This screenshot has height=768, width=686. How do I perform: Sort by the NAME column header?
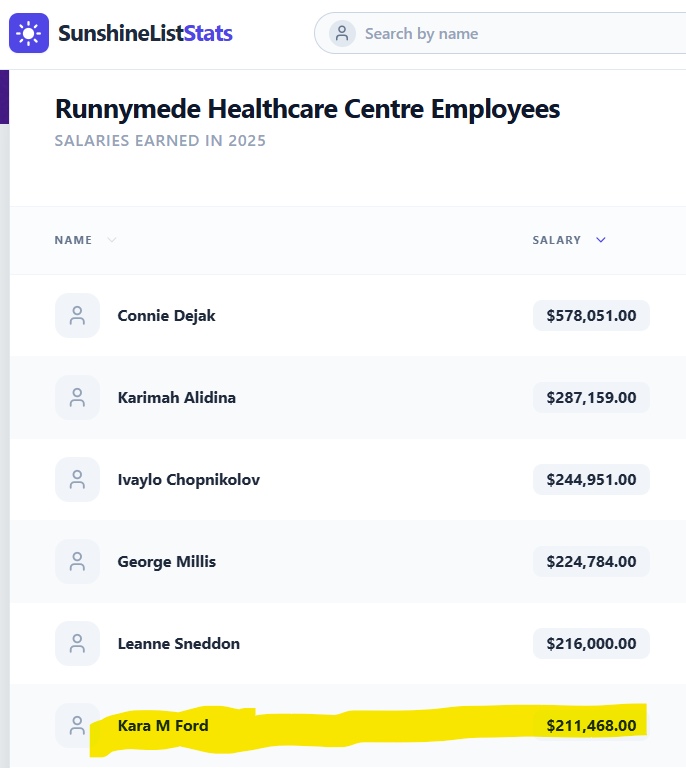73,240
